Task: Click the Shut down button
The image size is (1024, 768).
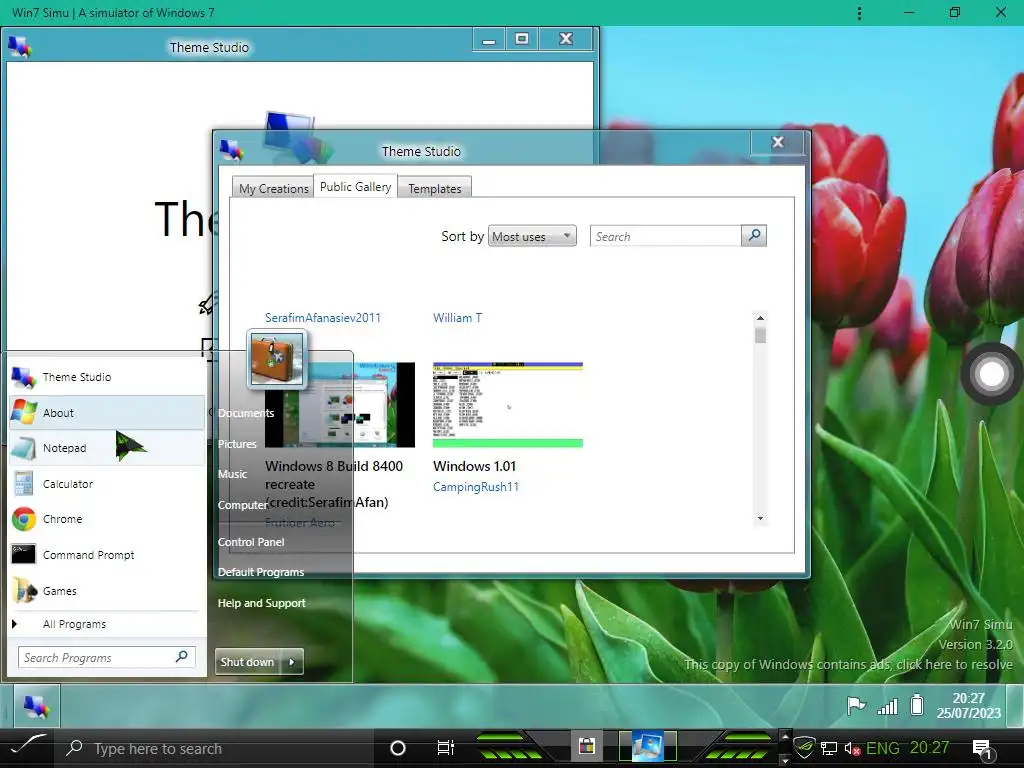Action: [248, 662]
